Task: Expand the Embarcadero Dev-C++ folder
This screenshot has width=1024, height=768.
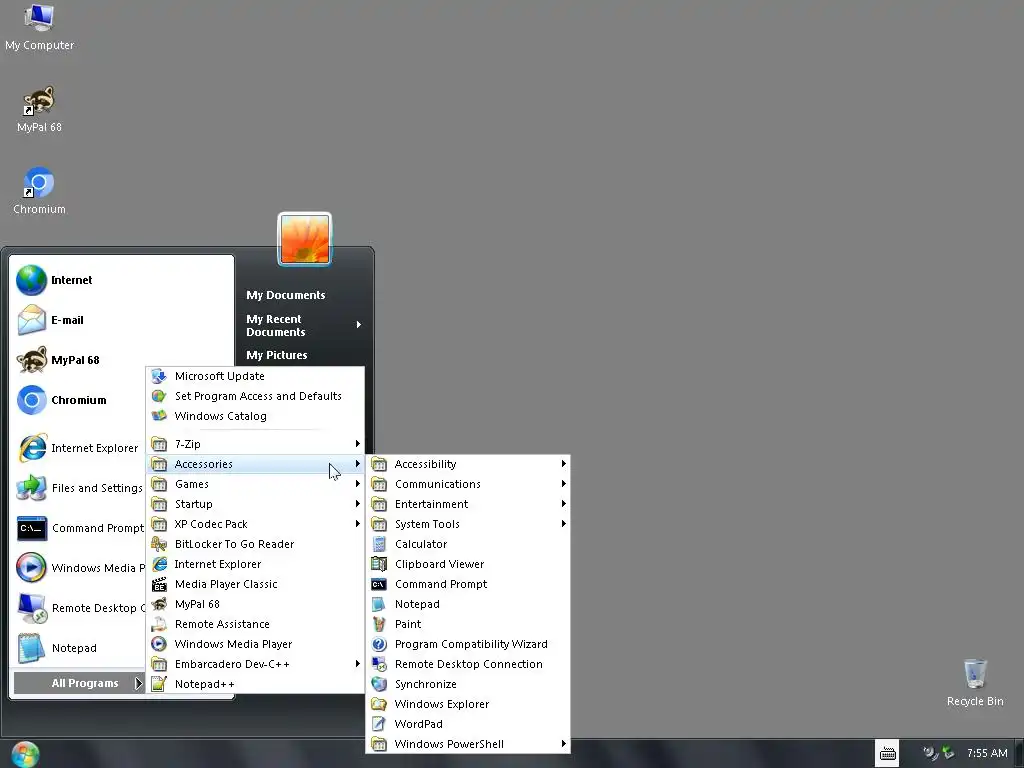Action: [255, 664]
